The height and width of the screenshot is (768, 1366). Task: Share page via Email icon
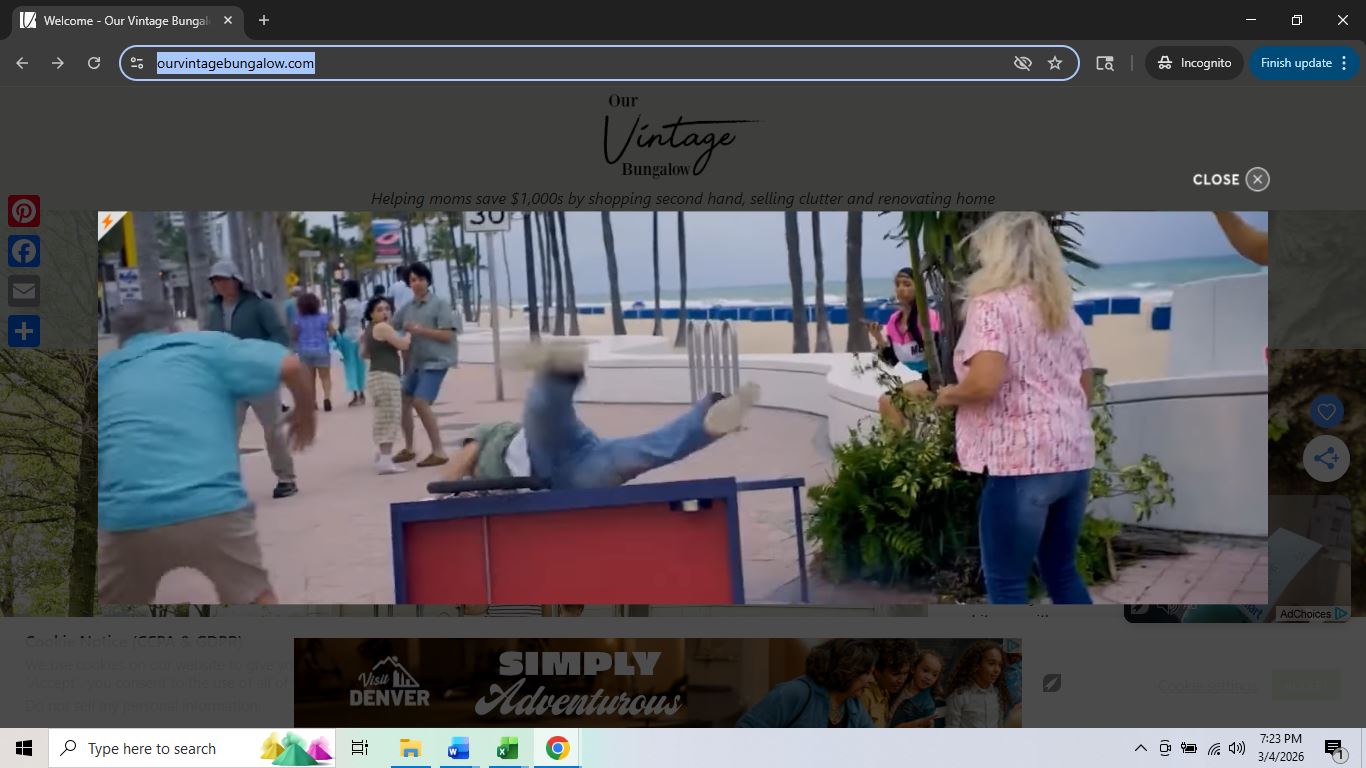coord(24,291)
